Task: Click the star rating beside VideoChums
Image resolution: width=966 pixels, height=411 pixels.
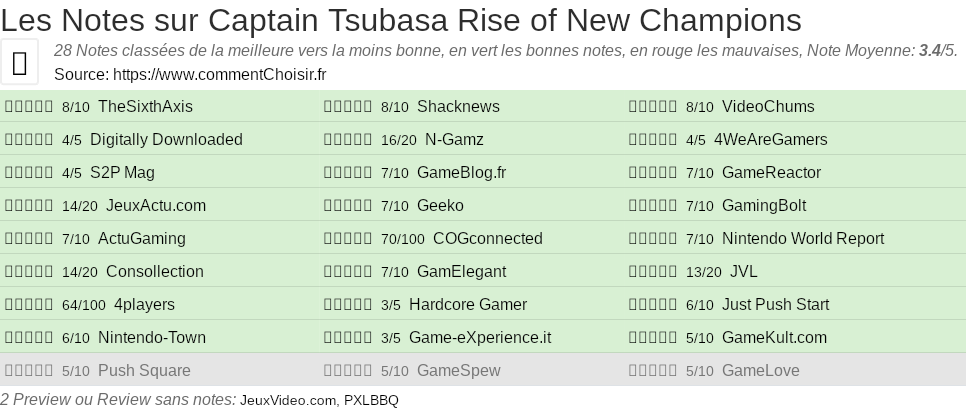Action: click(x=653, y=107)
